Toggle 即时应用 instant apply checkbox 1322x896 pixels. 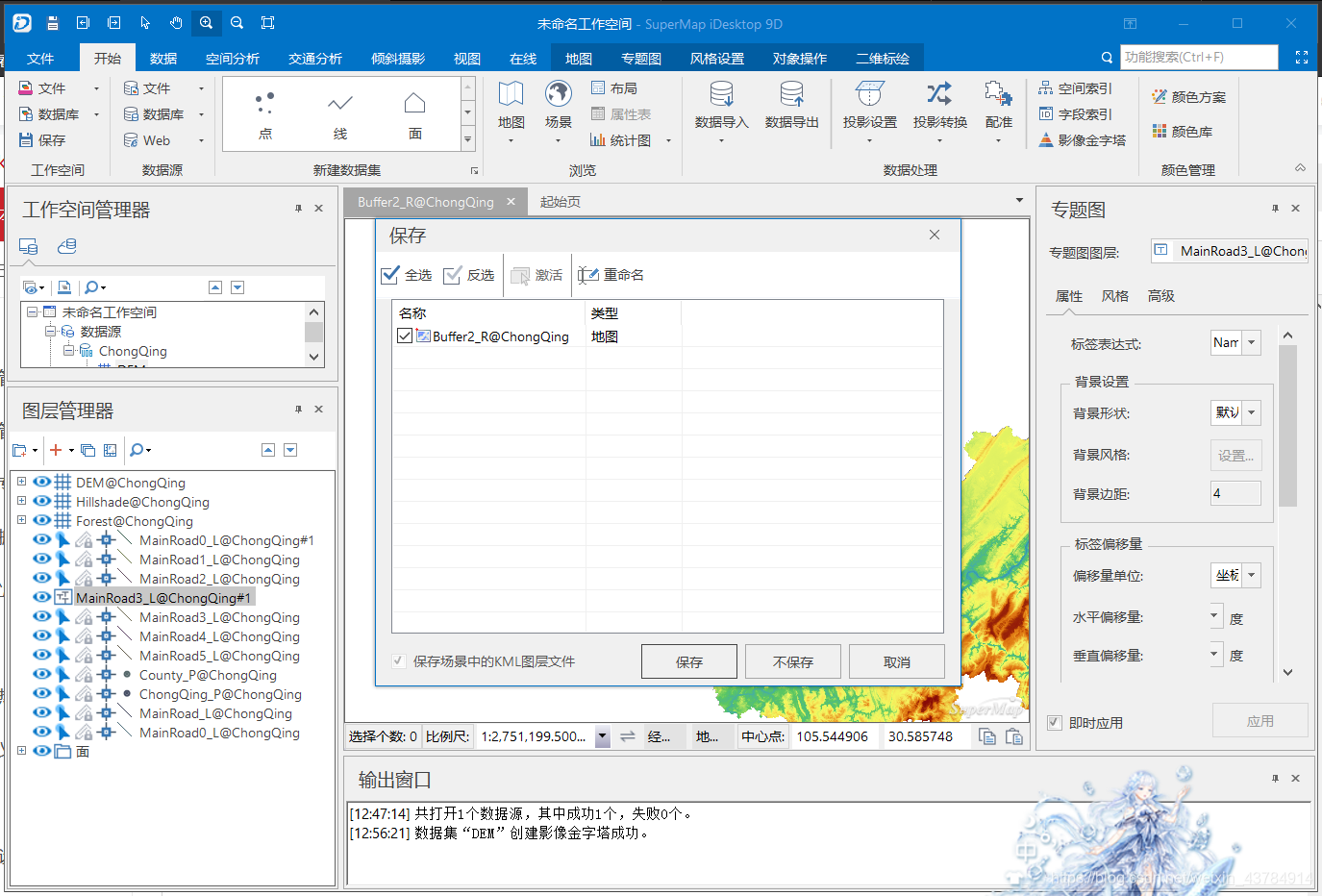point(1055,723)
